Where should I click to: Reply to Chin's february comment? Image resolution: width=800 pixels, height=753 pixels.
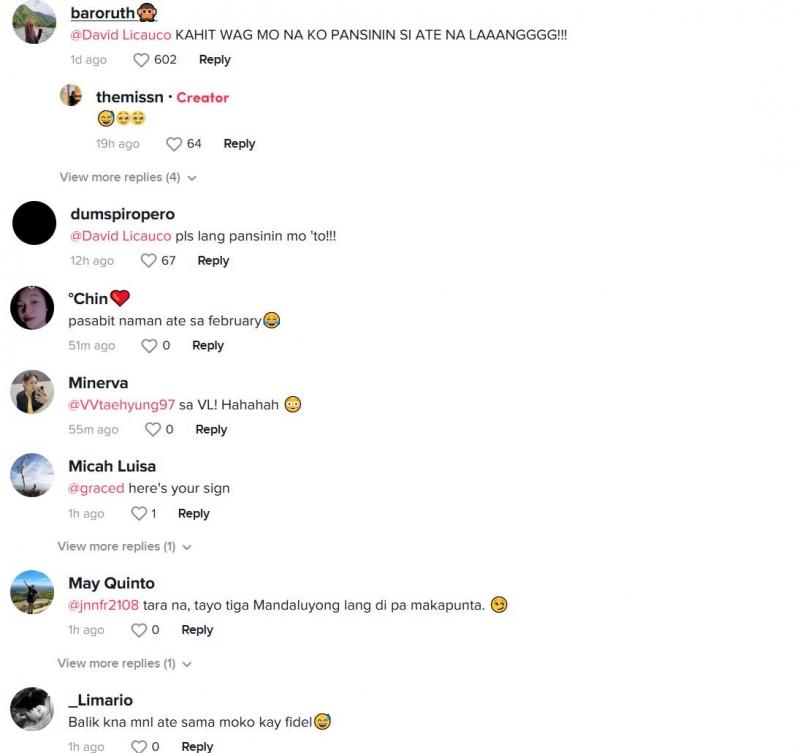coord(208,346)
